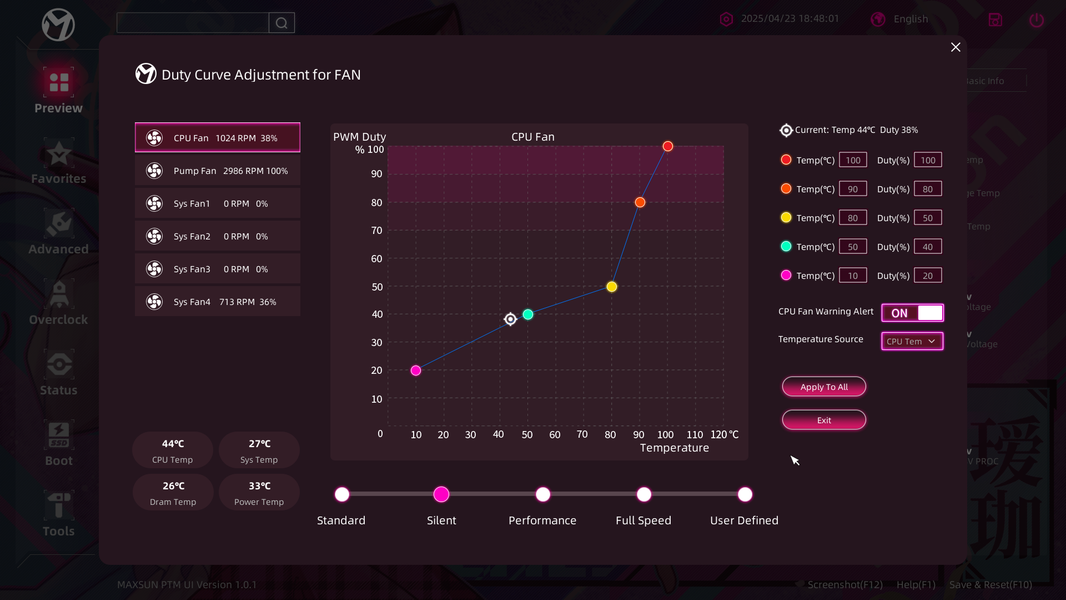Click the yellow curve point at 80°C

tap(611, 287)
